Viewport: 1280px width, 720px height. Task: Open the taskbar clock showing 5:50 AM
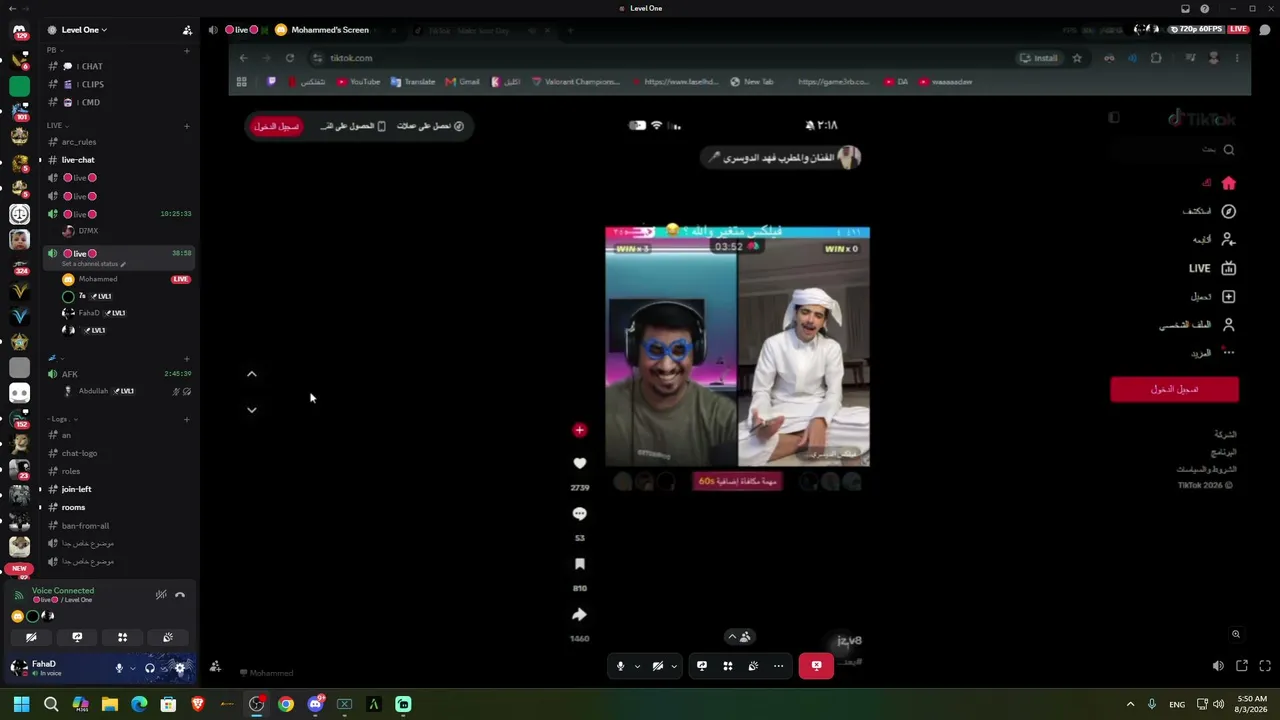pyautogui.click(x=1252, y=704)
